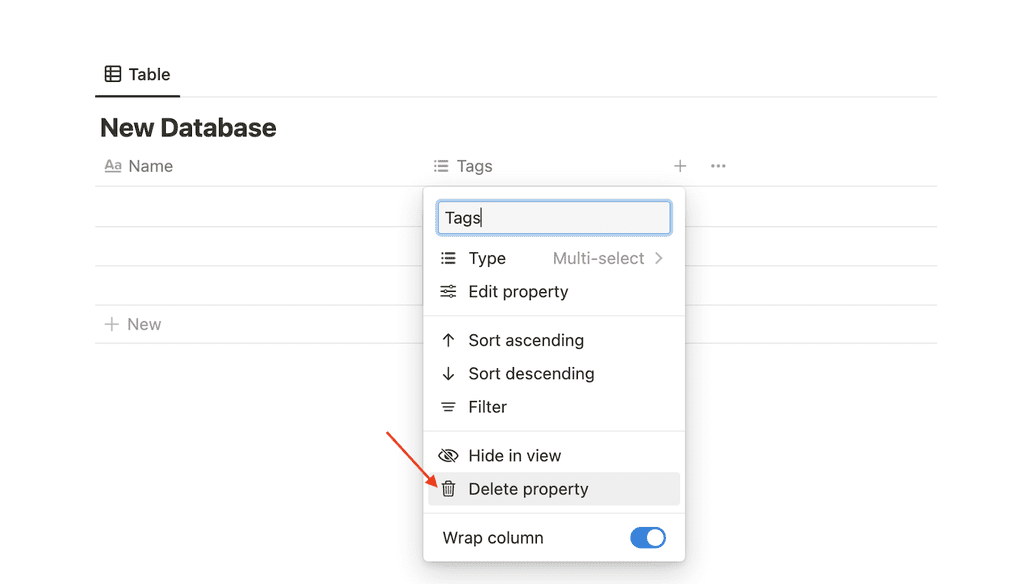
Task: Select Delete property from the menu
Action: tap(528, 489)
